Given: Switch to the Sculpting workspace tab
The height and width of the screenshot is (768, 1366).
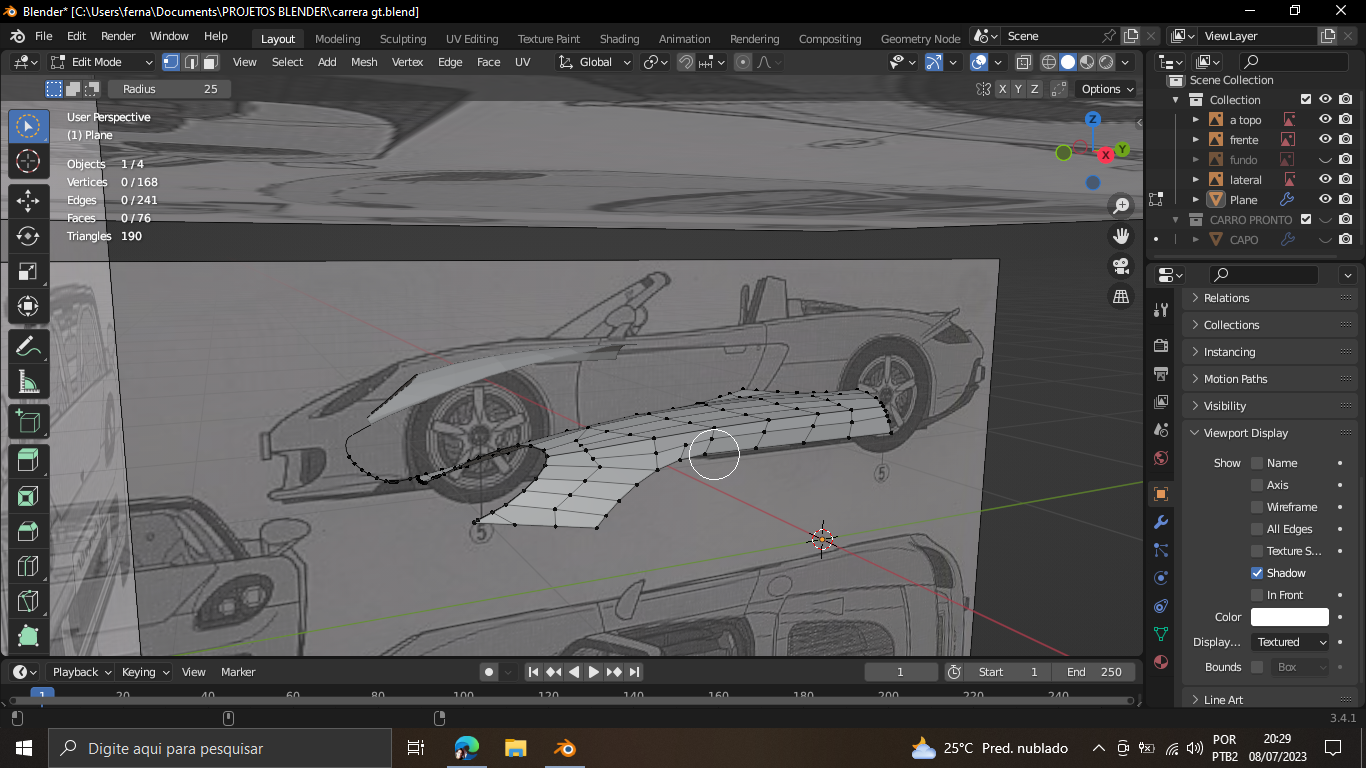Looking at the screenshot, I should (x=402, y=39).
